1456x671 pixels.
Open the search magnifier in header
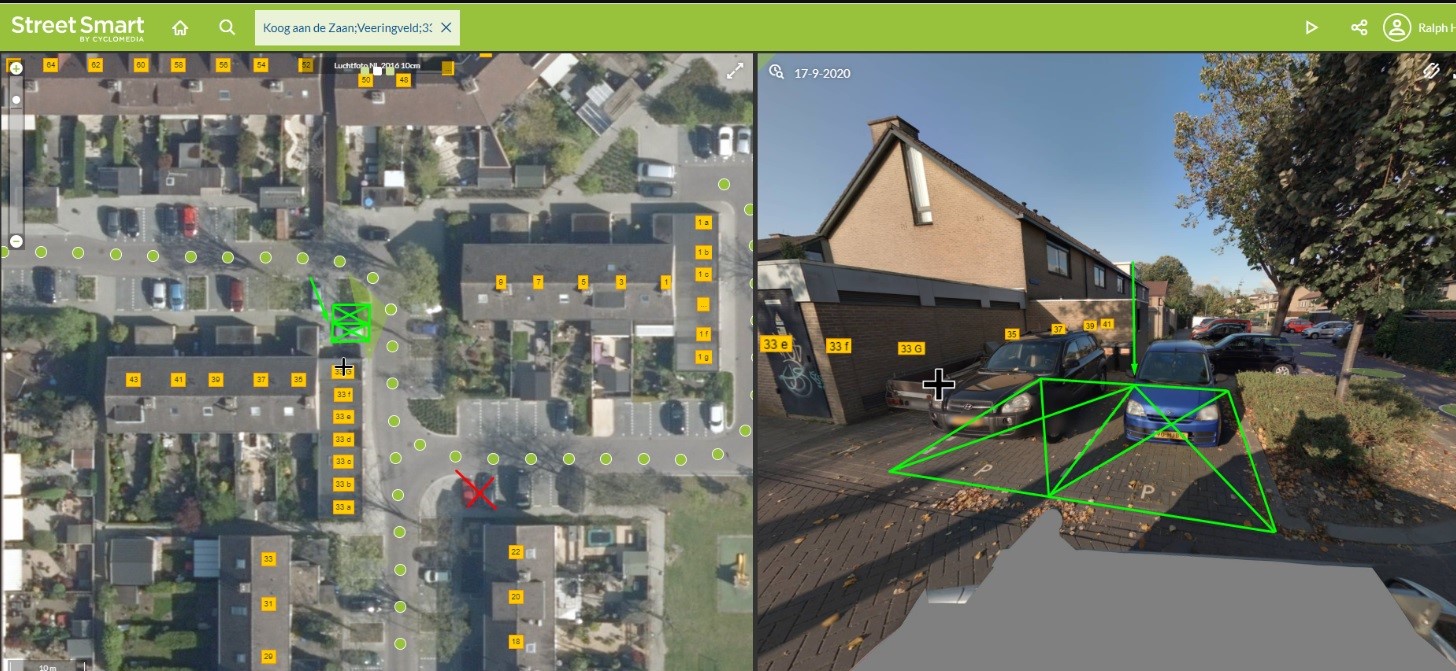[227, 27]
